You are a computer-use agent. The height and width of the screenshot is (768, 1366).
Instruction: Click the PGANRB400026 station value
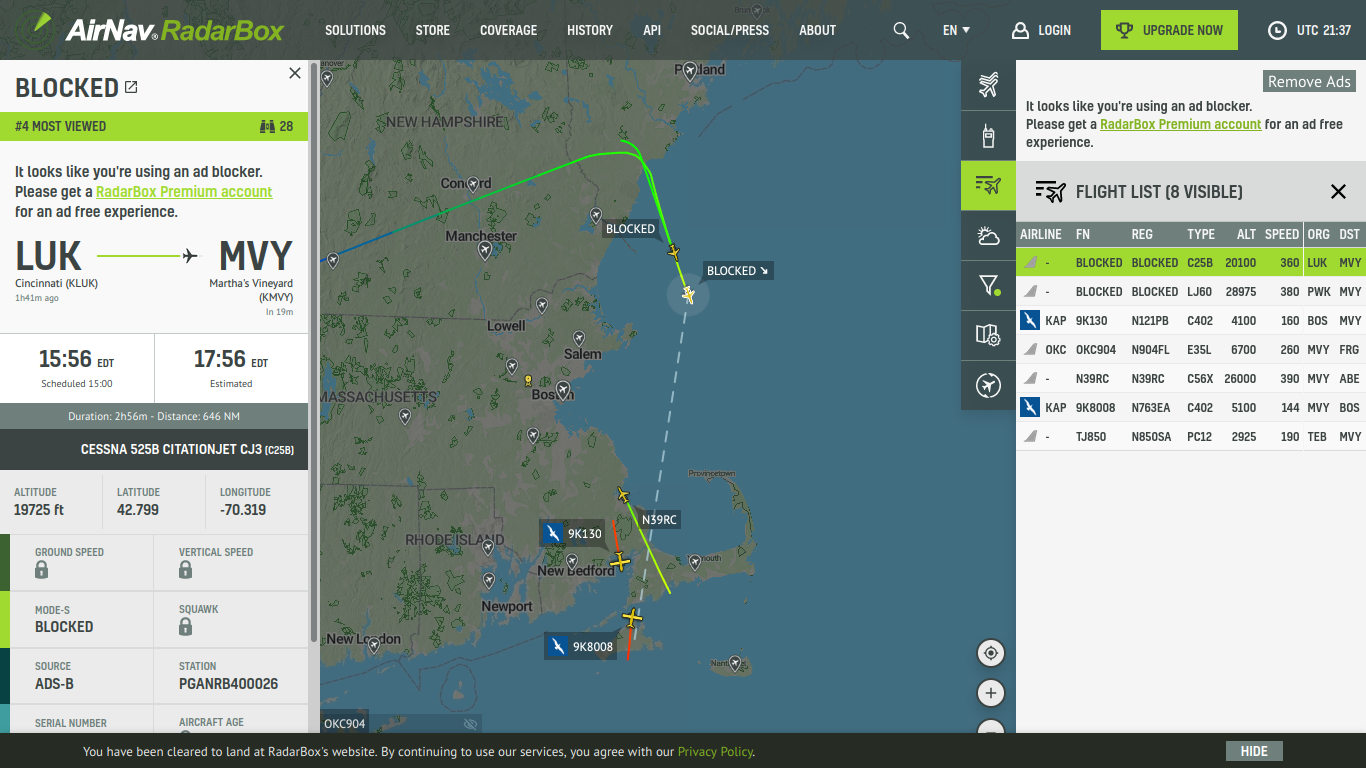228,684
